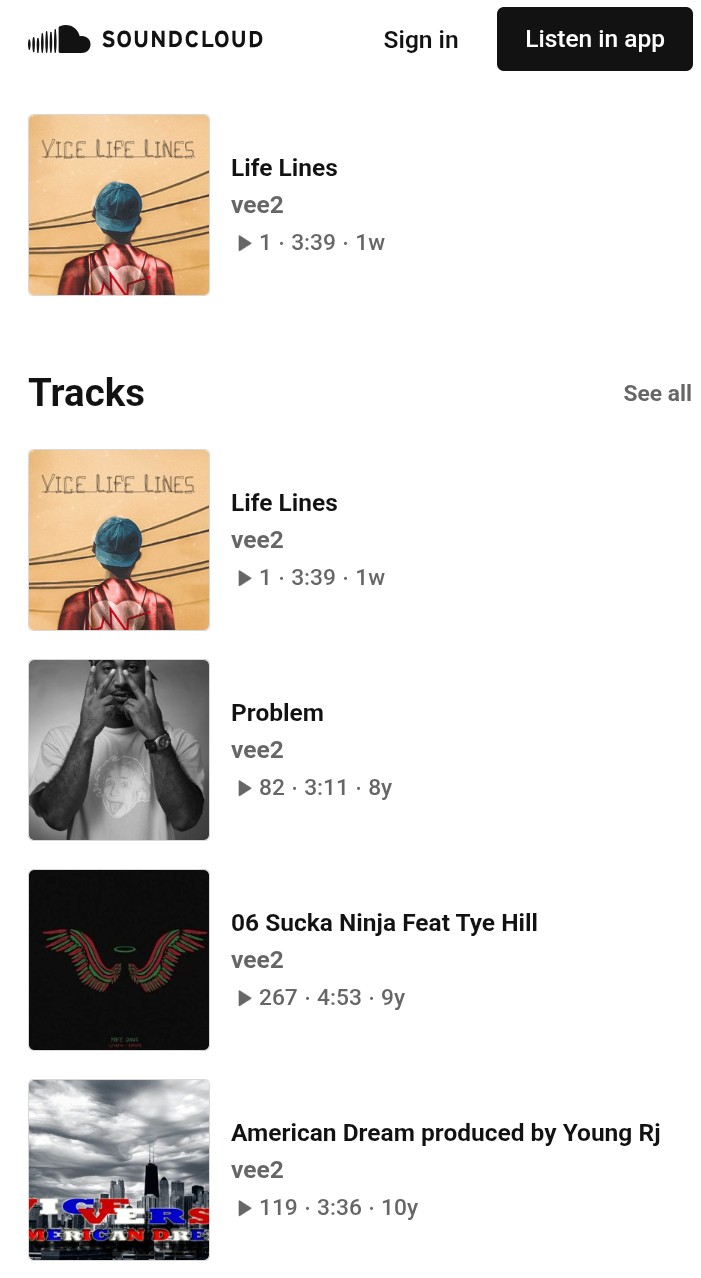
Task: Click the SOUNDCLOUD wordmark text
Action: click(x=182, y=40)
